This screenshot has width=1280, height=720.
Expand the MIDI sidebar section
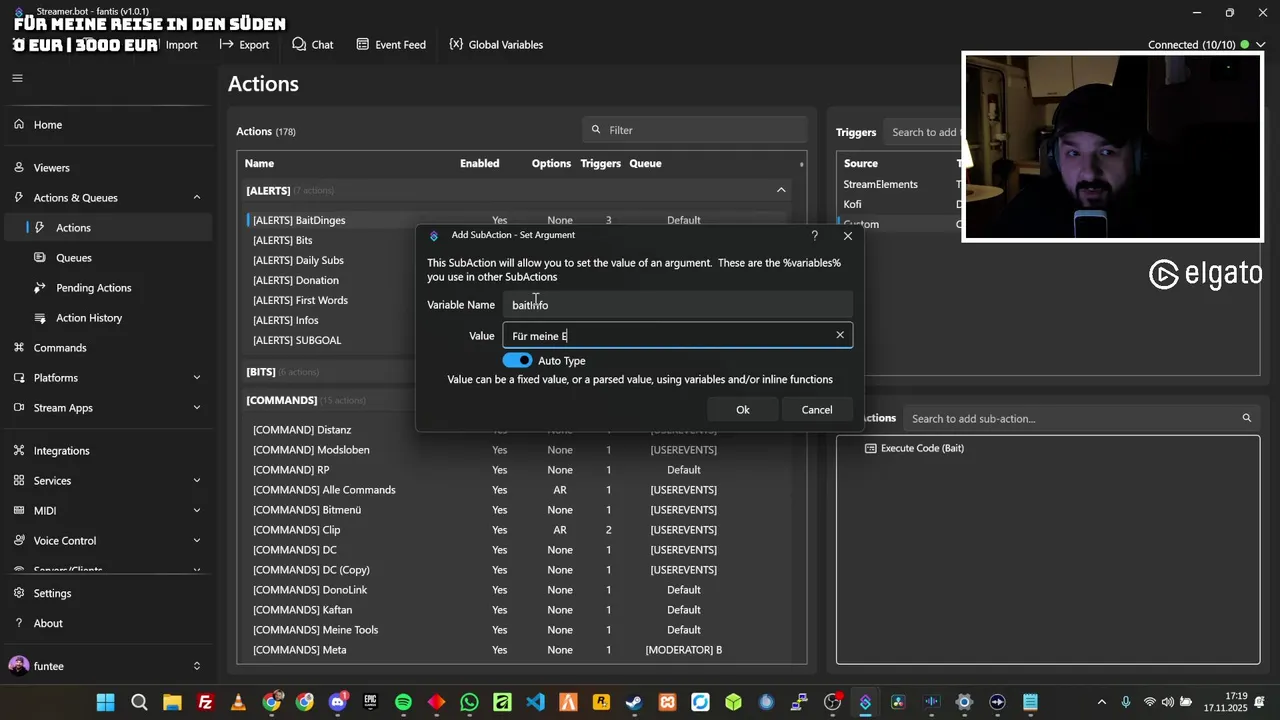tap(197, 511)
